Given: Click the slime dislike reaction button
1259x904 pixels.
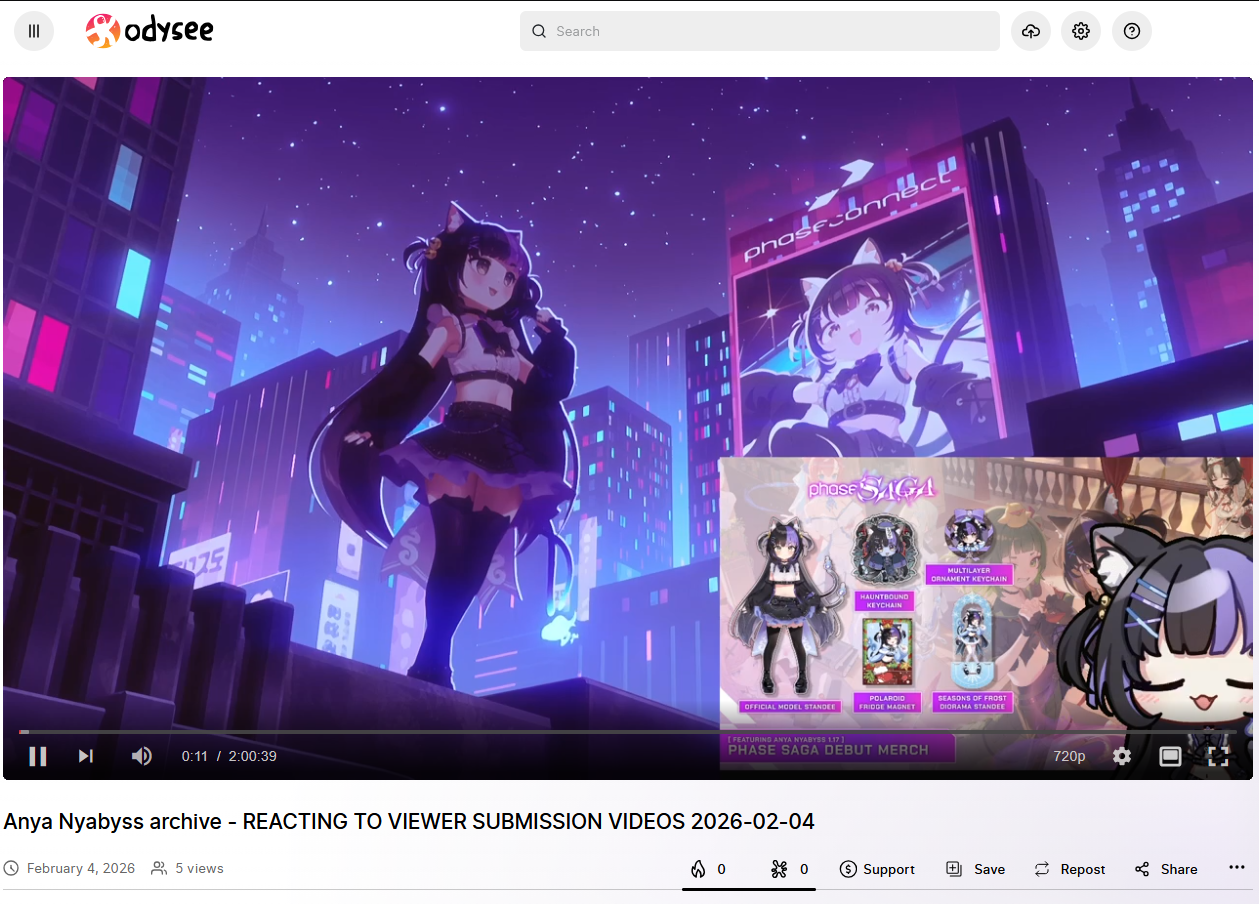Looking at the screenshot, I should coord(789,869).
